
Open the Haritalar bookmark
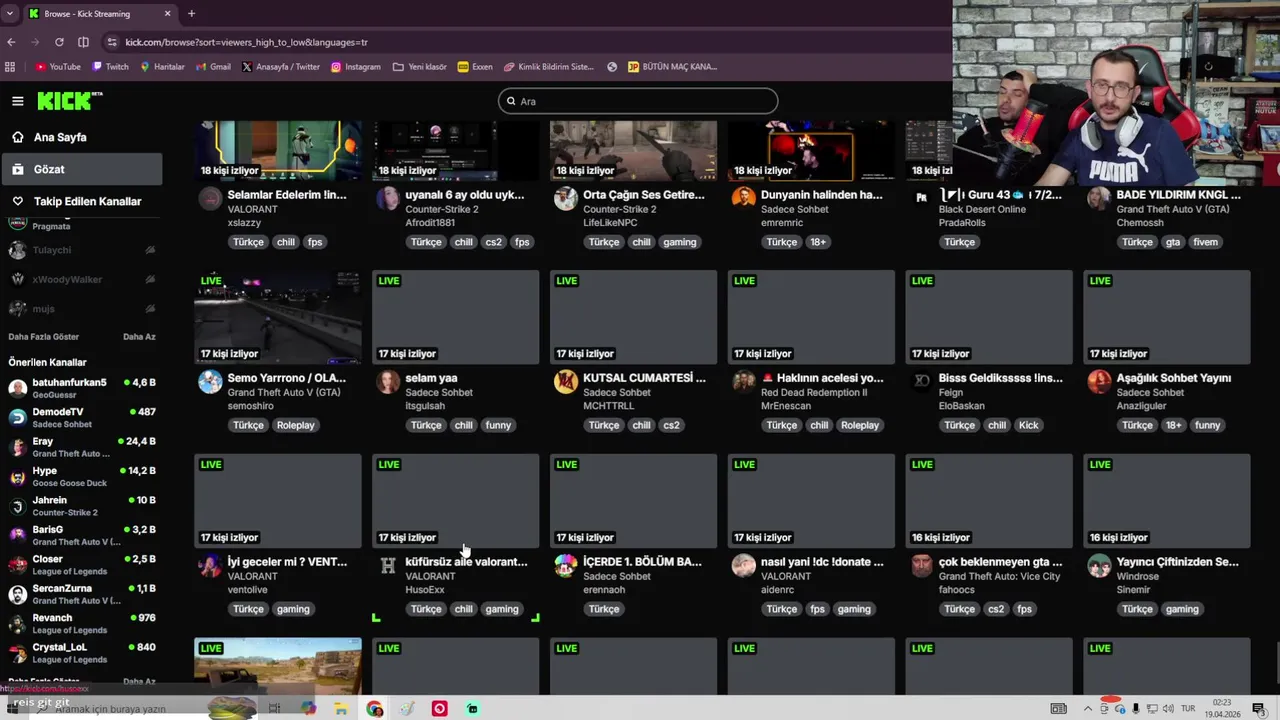pos(162,67)
